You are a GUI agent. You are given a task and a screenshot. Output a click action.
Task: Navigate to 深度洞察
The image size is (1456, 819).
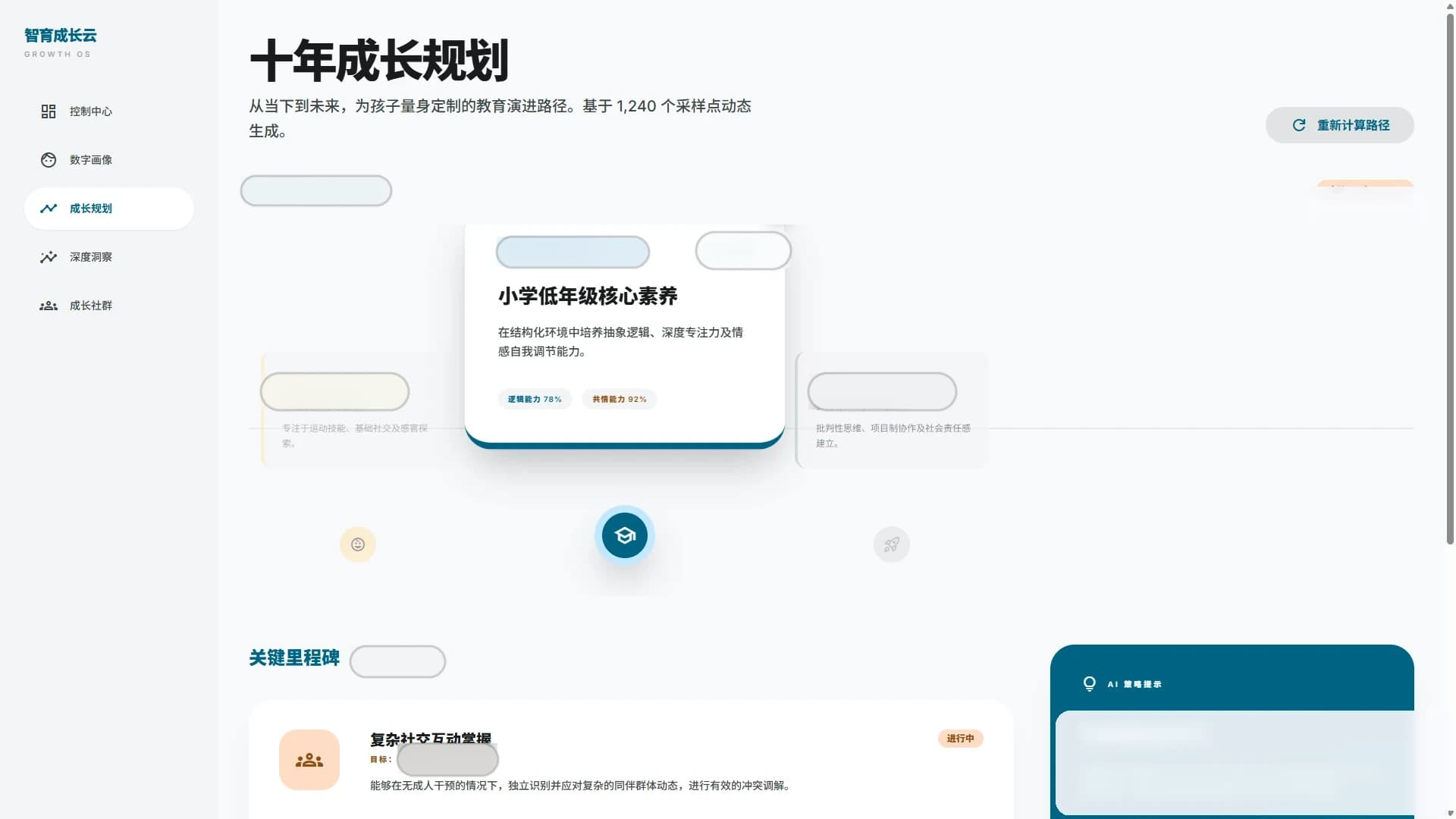click(109, 257)
